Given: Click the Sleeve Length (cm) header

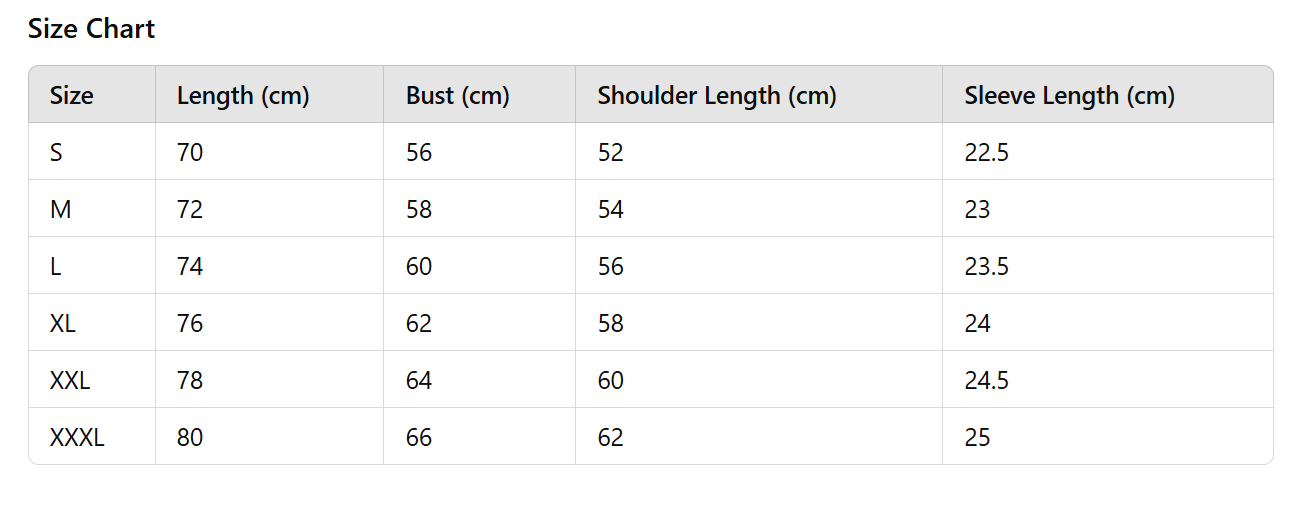Looking at the screenshot, I should 1069,96.
